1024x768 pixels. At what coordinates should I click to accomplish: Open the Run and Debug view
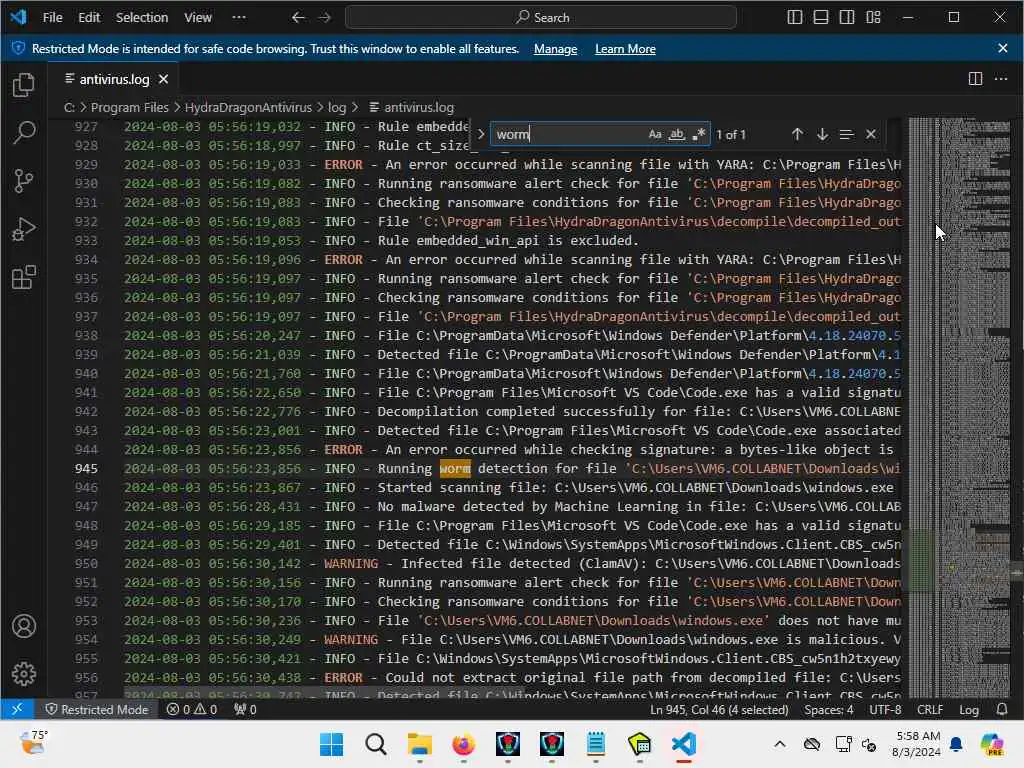24,229
